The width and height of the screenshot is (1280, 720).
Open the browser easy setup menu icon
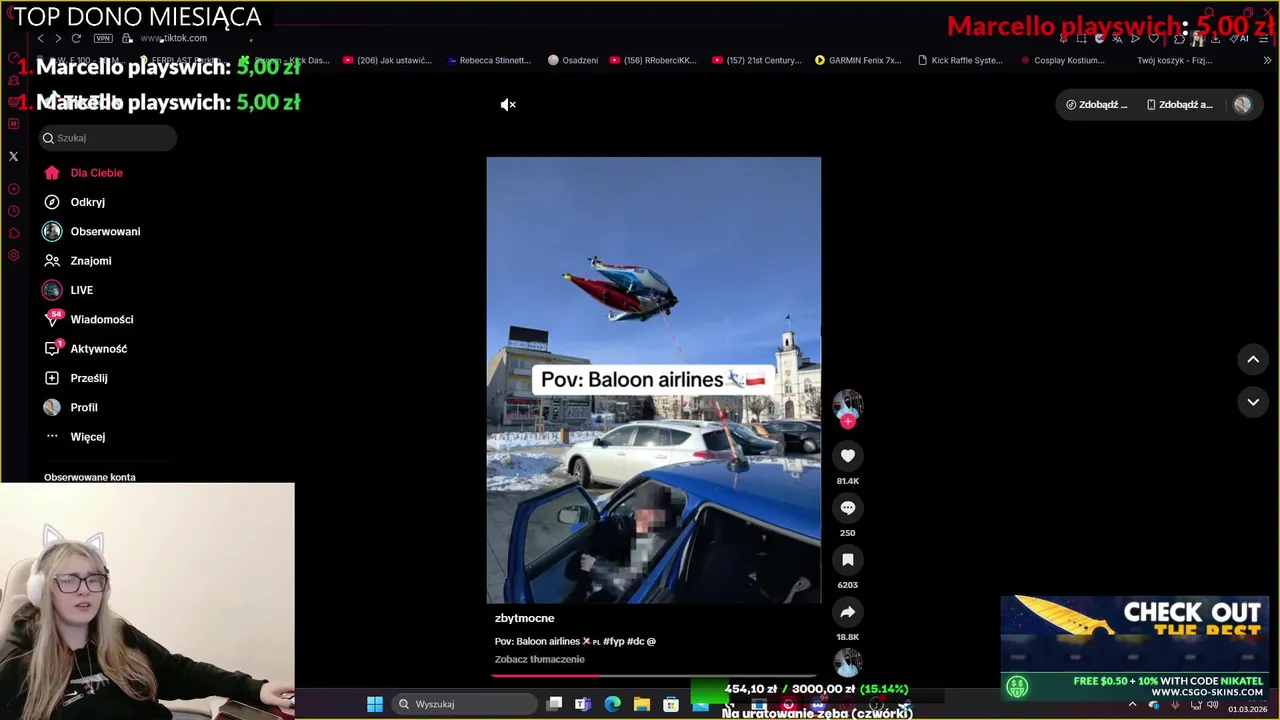coord(1263,38)
